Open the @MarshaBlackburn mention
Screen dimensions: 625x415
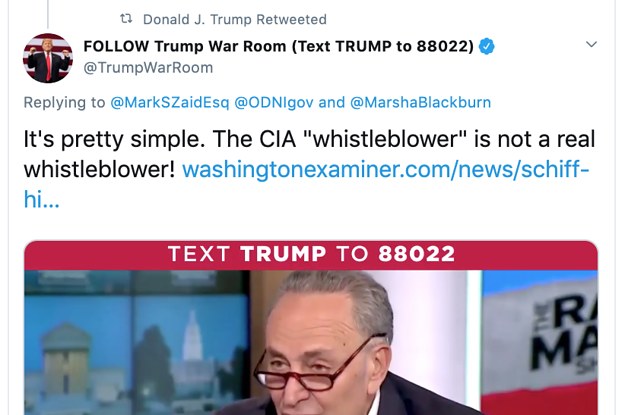point(421,102)
